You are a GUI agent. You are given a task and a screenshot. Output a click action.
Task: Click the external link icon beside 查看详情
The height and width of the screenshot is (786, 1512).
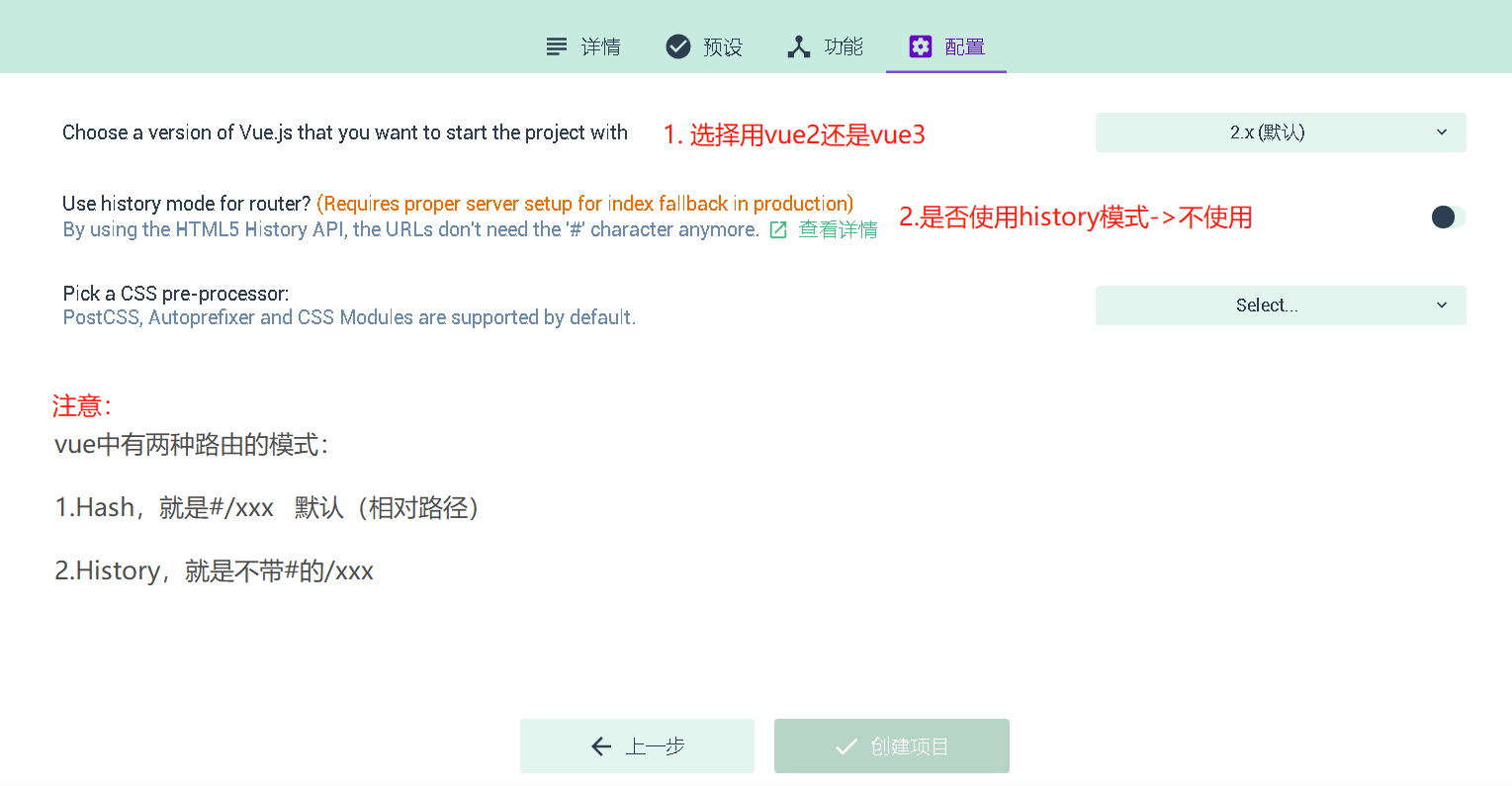(778, 230)
